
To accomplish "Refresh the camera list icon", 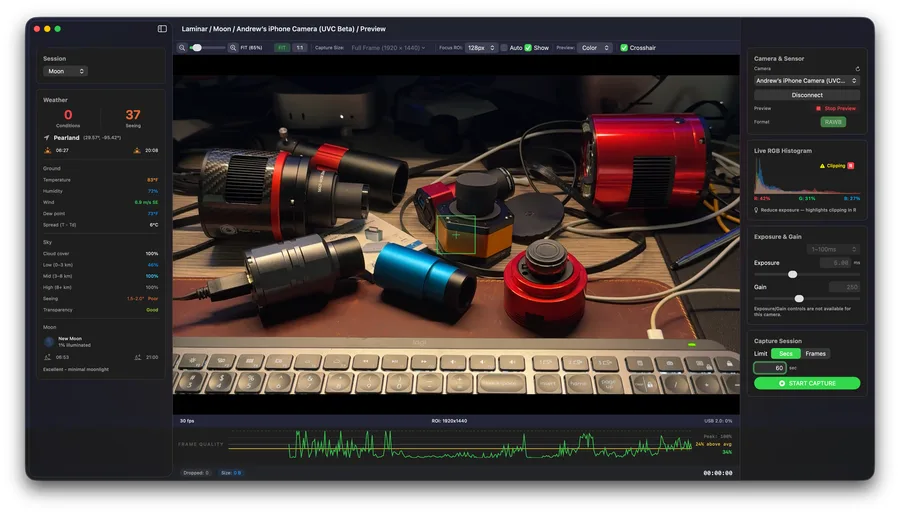I will click(858, 68).
